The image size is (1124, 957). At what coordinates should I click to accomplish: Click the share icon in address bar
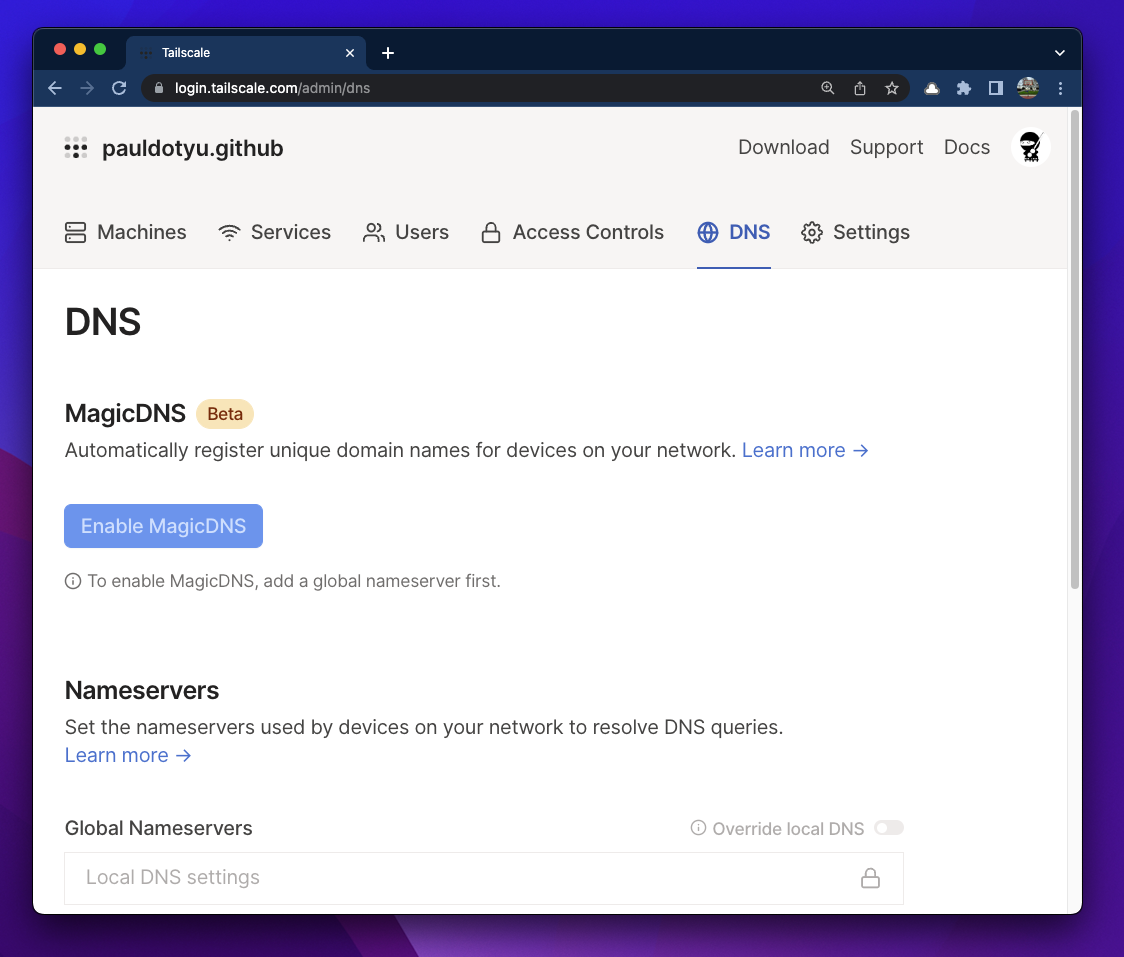(x=859, y=88)
